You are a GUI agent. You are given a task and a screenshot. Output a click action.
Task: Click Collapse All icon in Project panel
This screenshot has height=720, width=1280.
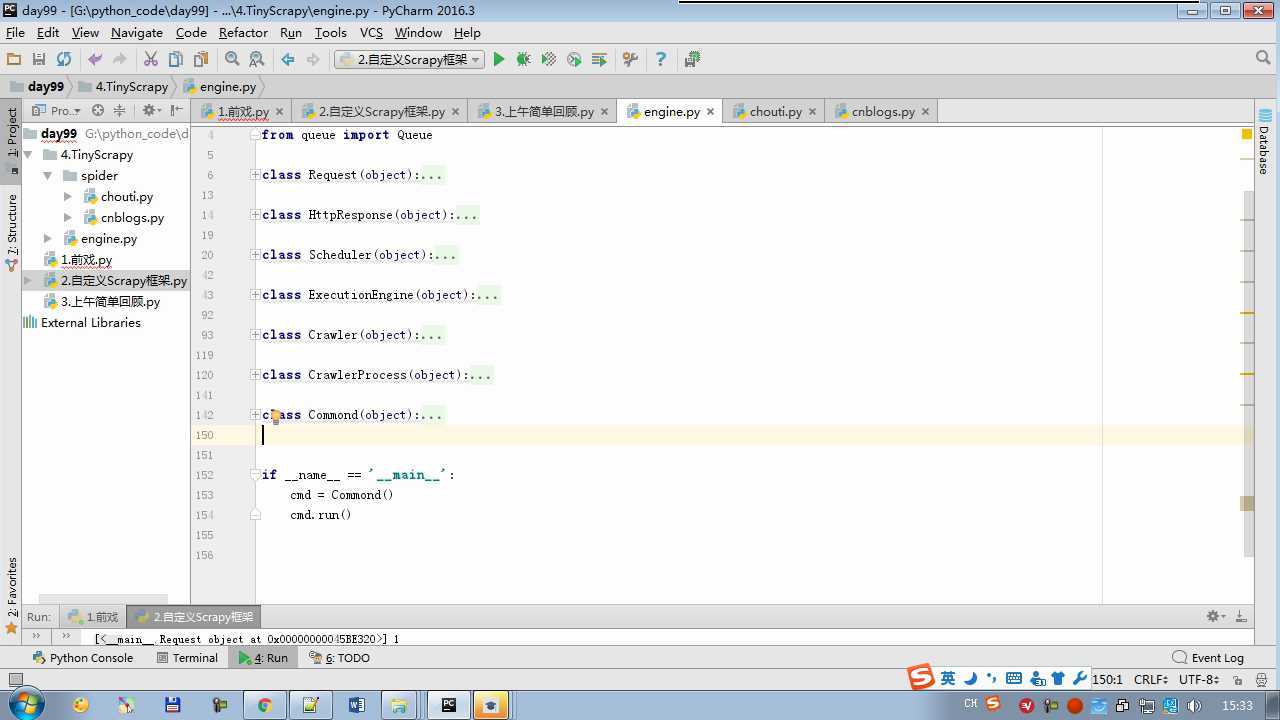pyautogui.click(x=120, y=111)
